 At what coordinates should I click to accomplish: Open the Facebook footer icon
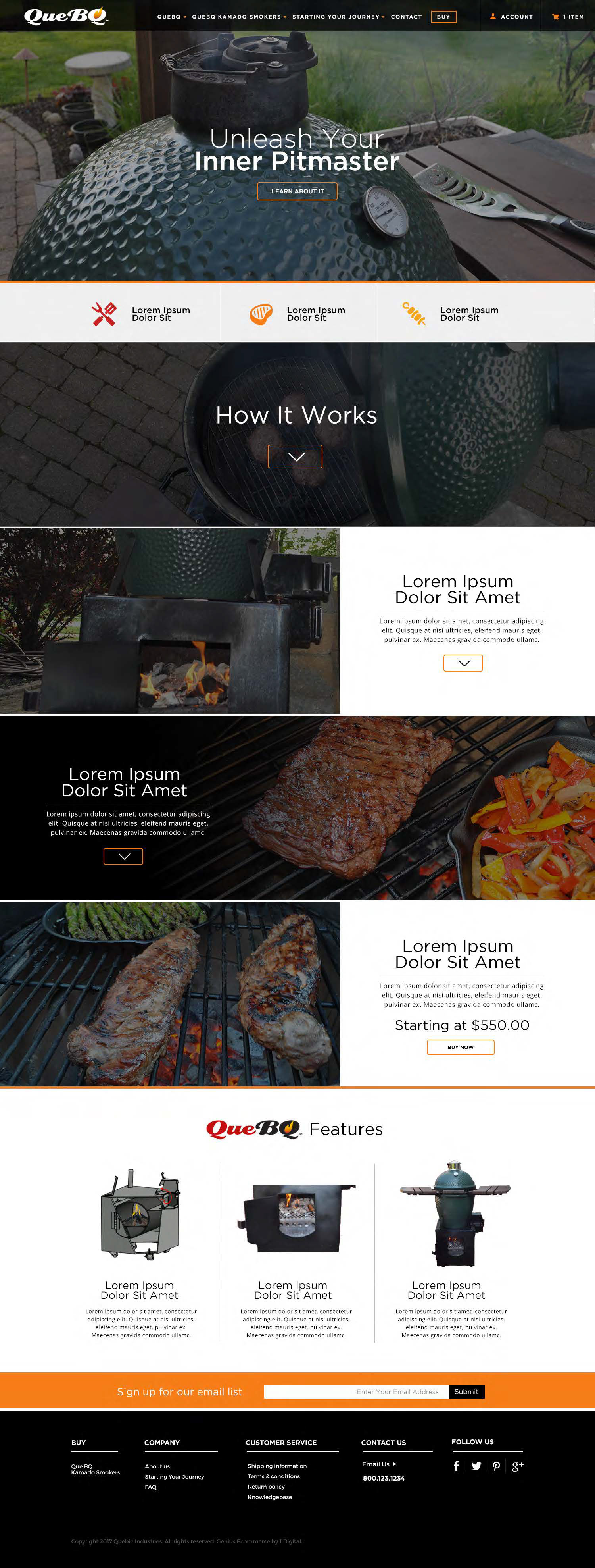(456, 1466)
